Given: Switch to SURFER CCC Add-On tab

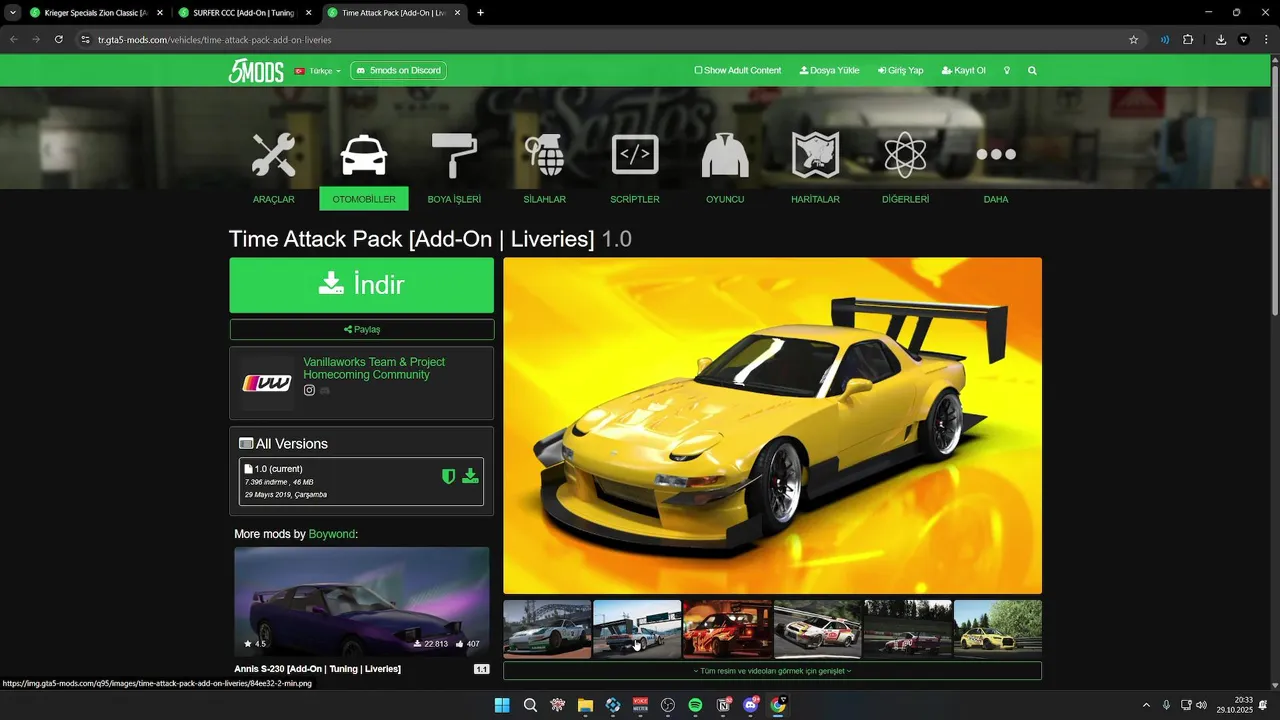Looking at the screenshot, I should pyautogui.click(x=243, y=13).
